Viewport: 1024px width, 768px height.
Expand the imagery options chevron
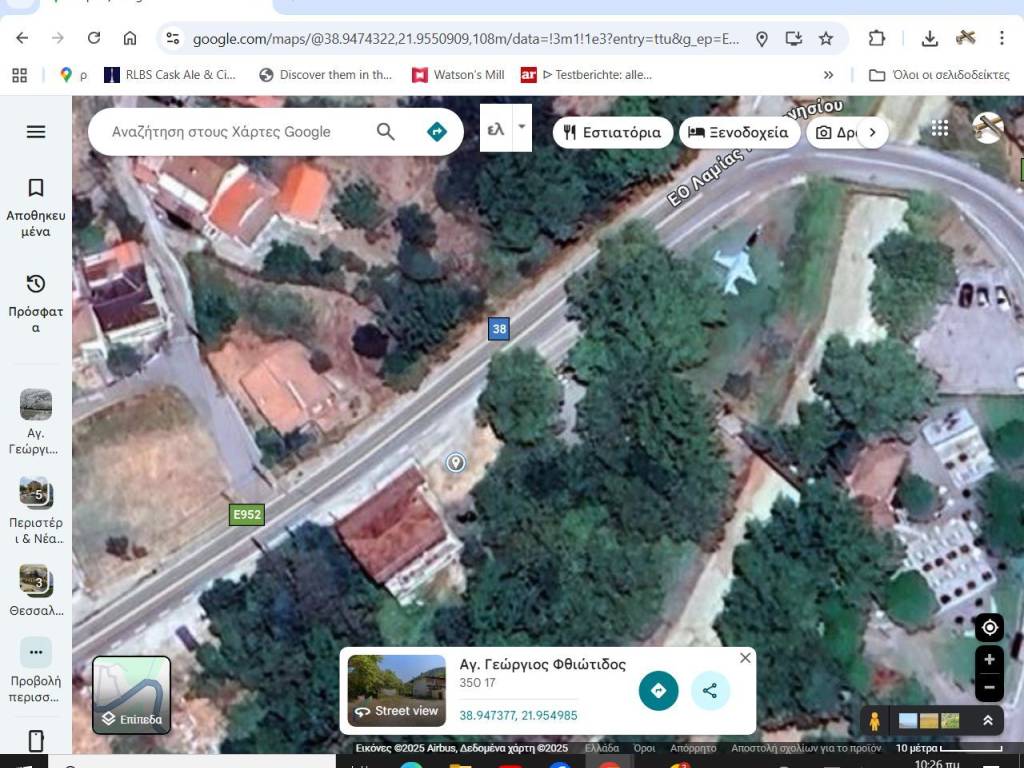pos(988,720)
